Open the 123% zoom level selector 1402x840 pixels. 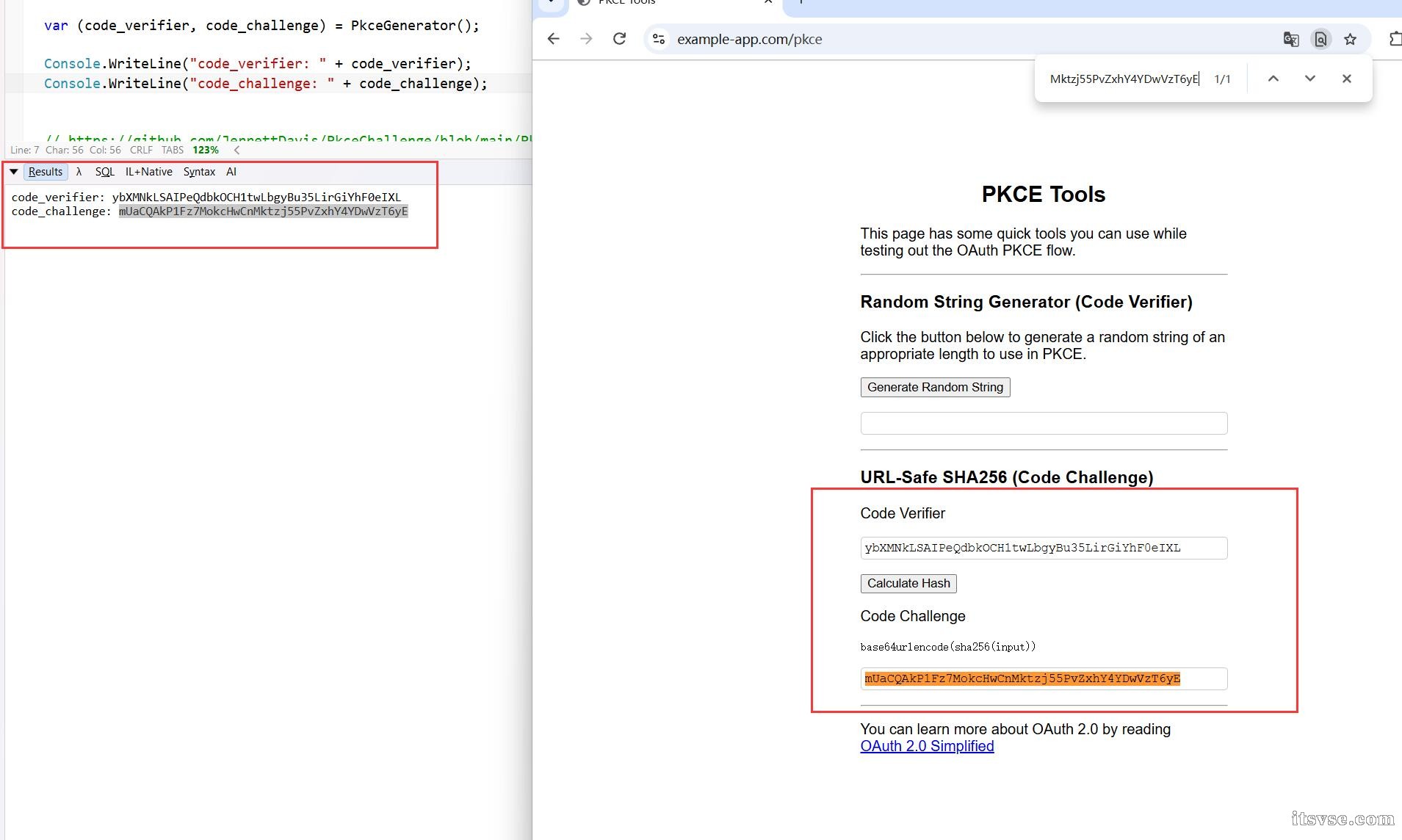[206, 150]
